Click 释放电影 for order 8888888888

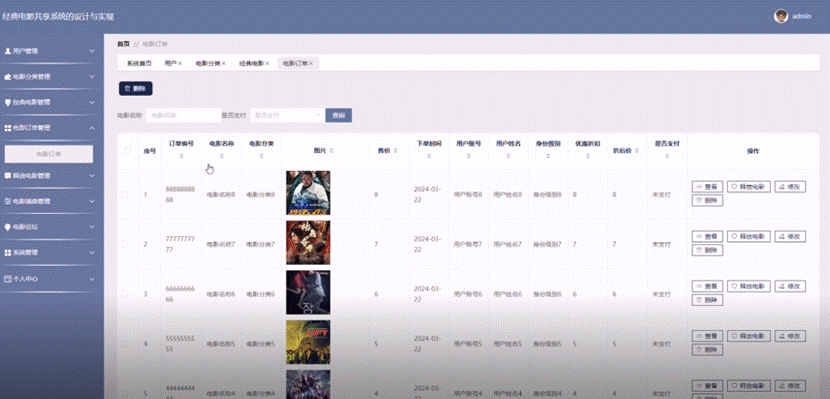[748, 187]
